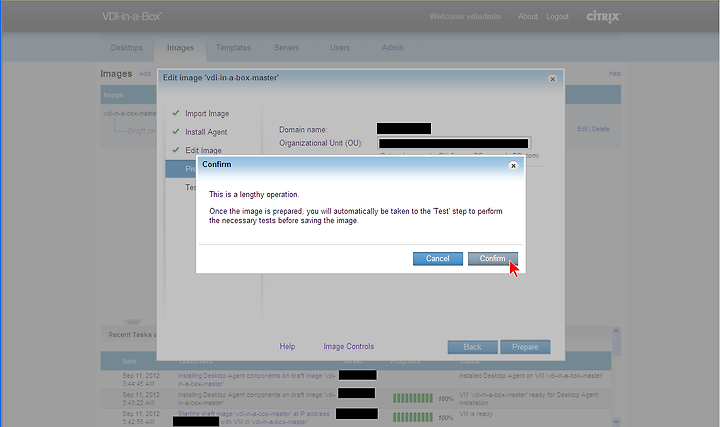The height and width of the screenshot is (427, 720).
Task: Click the Organizational Unit (OU) input field
Action: (454, 143)
